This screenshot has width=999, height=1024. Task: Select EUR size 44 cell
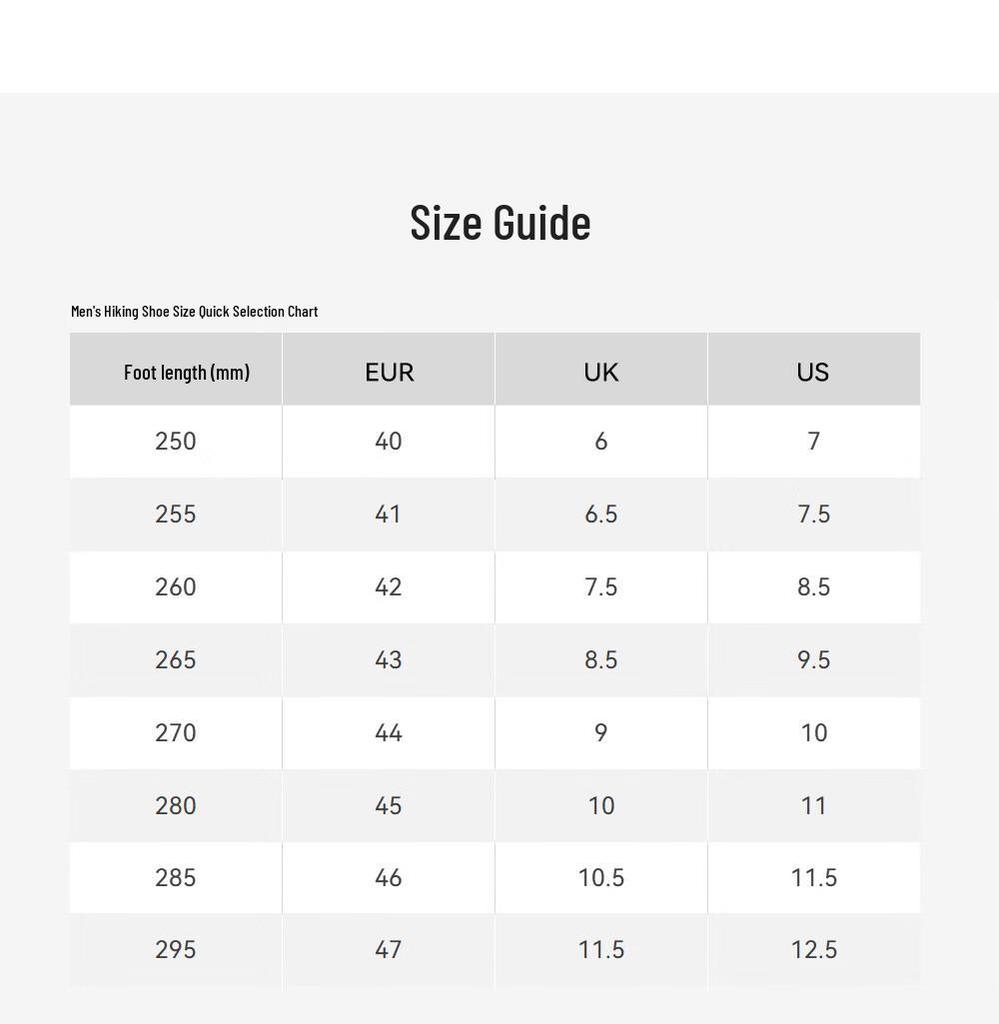click(x=388, y=733)
